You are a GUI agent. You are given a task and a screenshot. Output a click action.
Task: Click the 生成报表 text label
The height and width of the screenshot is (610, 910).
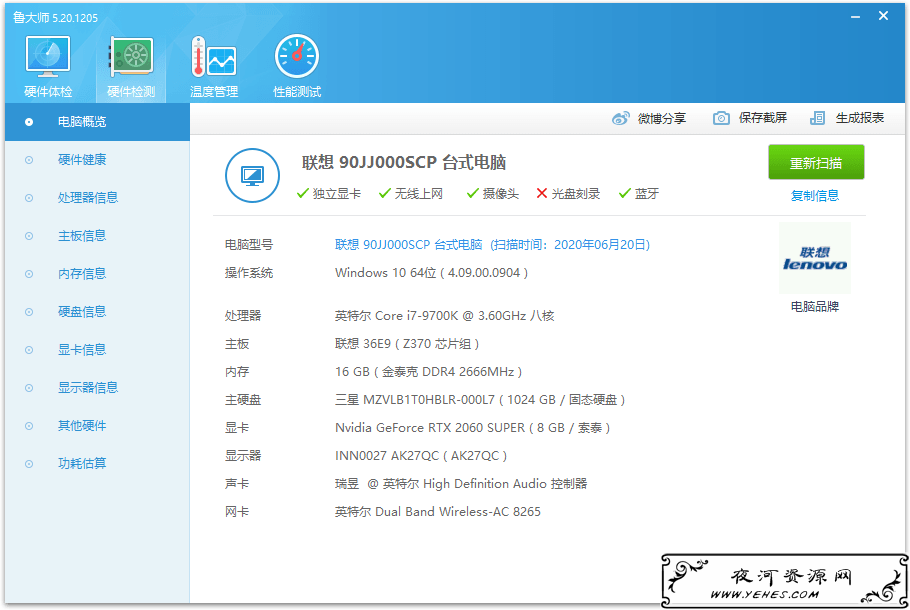tap(860, 118)
